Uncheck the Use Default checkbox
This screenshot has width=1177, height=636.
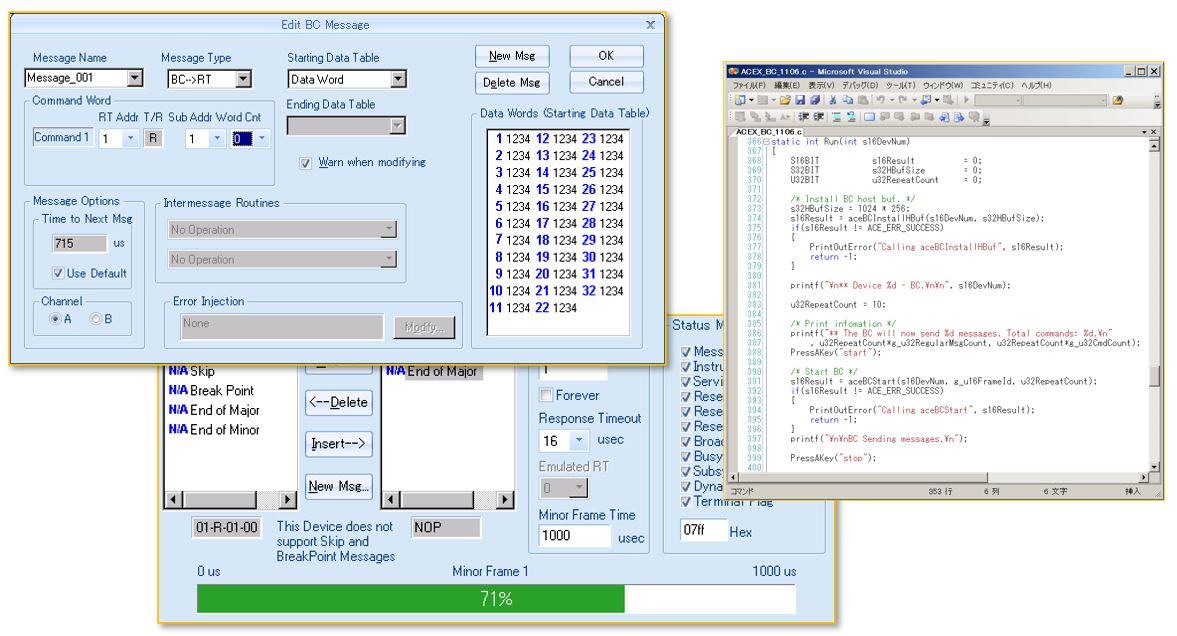tap(61, 273)
